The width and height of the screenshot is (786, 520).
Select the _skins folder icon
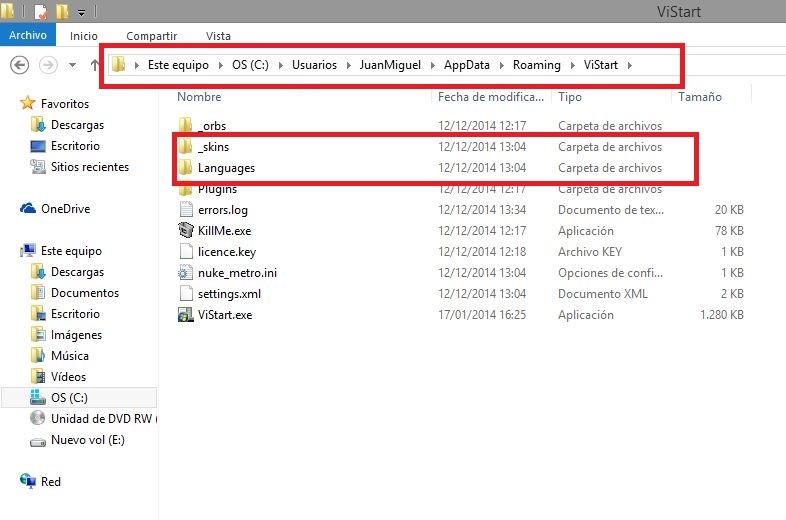pos(185,146)
